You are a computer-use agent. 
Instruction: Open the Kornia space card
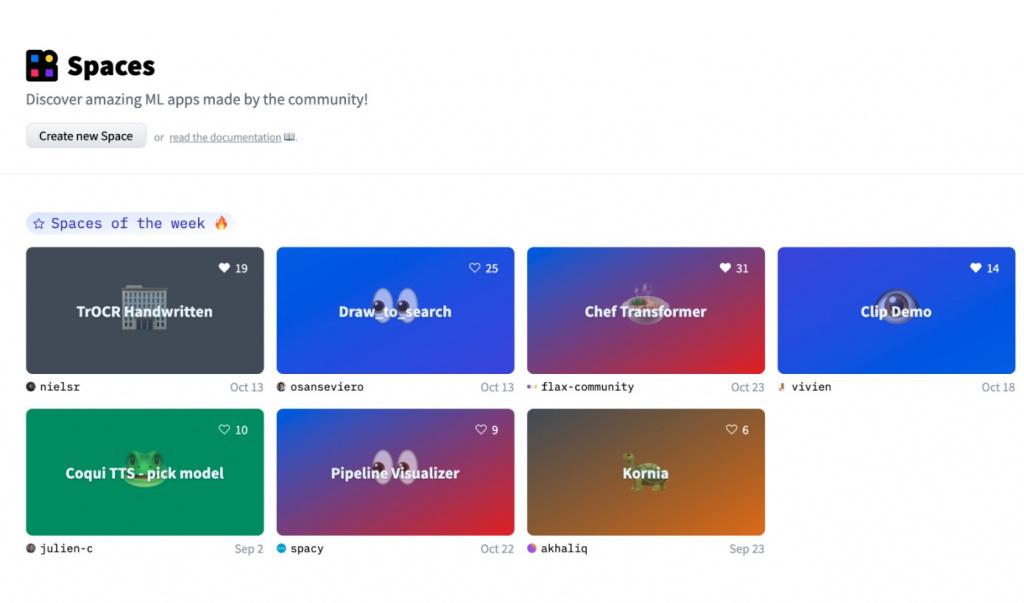(645, 473)
